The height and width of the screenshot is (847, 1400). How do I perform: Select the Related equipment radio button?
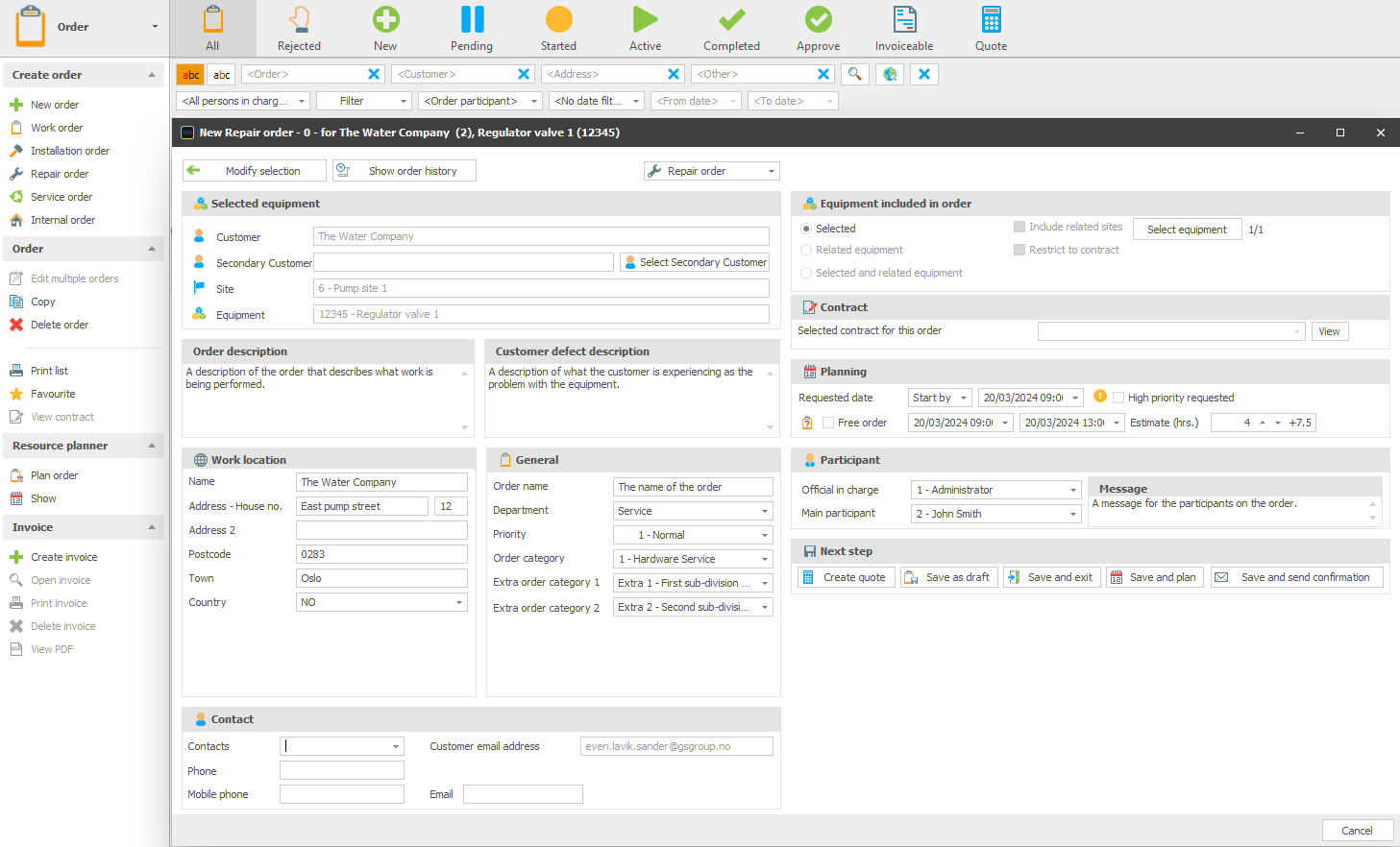(806, 250)
